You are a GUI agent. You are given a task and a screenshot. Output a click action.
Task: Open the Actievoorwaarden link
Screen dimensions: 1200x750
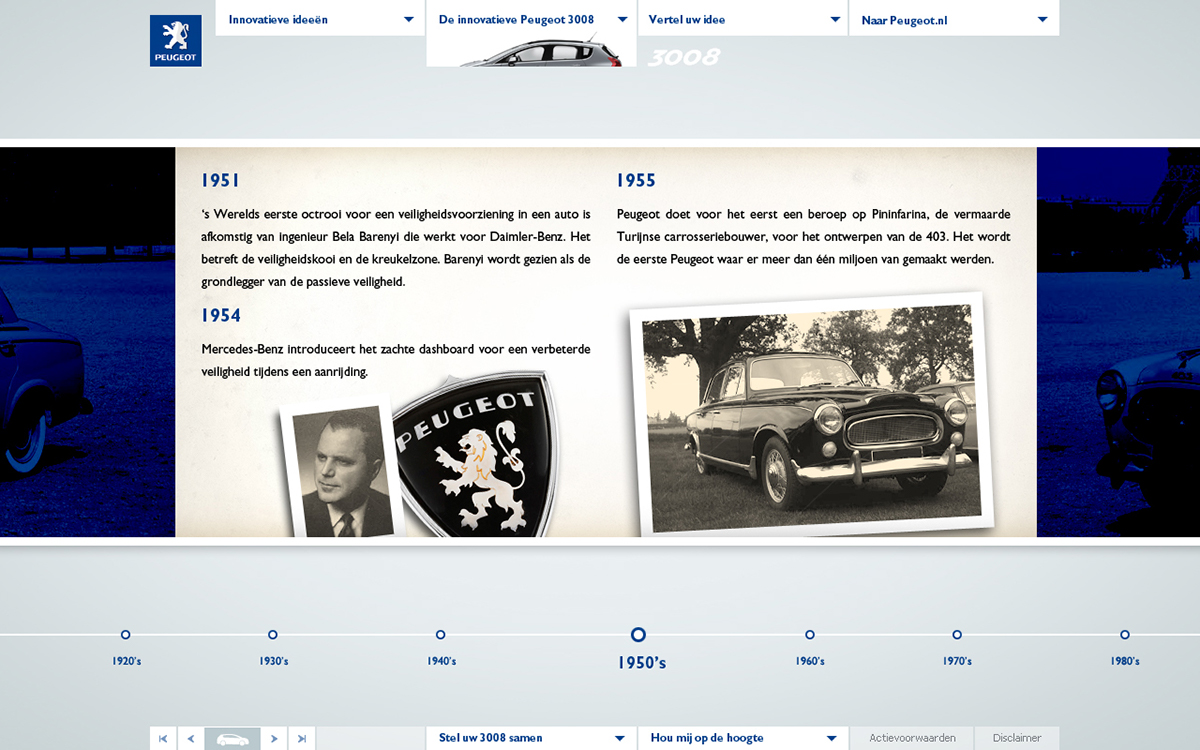coord(912,739)
